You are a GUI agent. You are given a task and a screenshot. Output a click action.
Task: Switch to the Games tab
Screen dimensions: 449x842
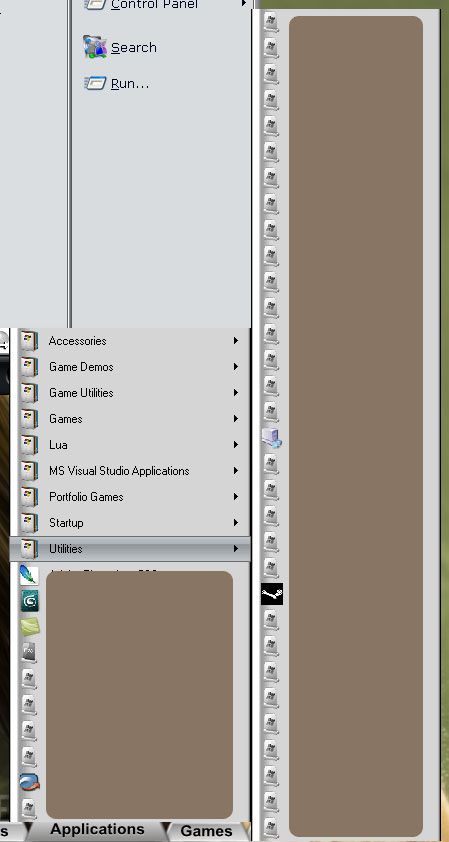tap(206, 831)
